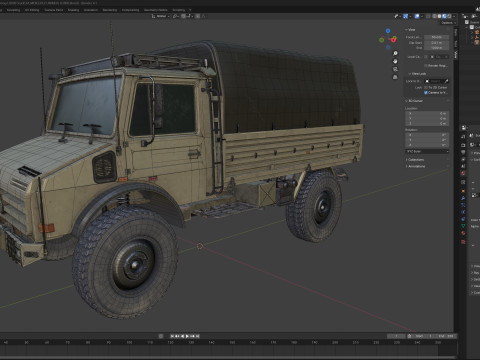The width and height of the screenshot is (480, 360).
Task: Collapse the View panel section
Action: point(410,30)
